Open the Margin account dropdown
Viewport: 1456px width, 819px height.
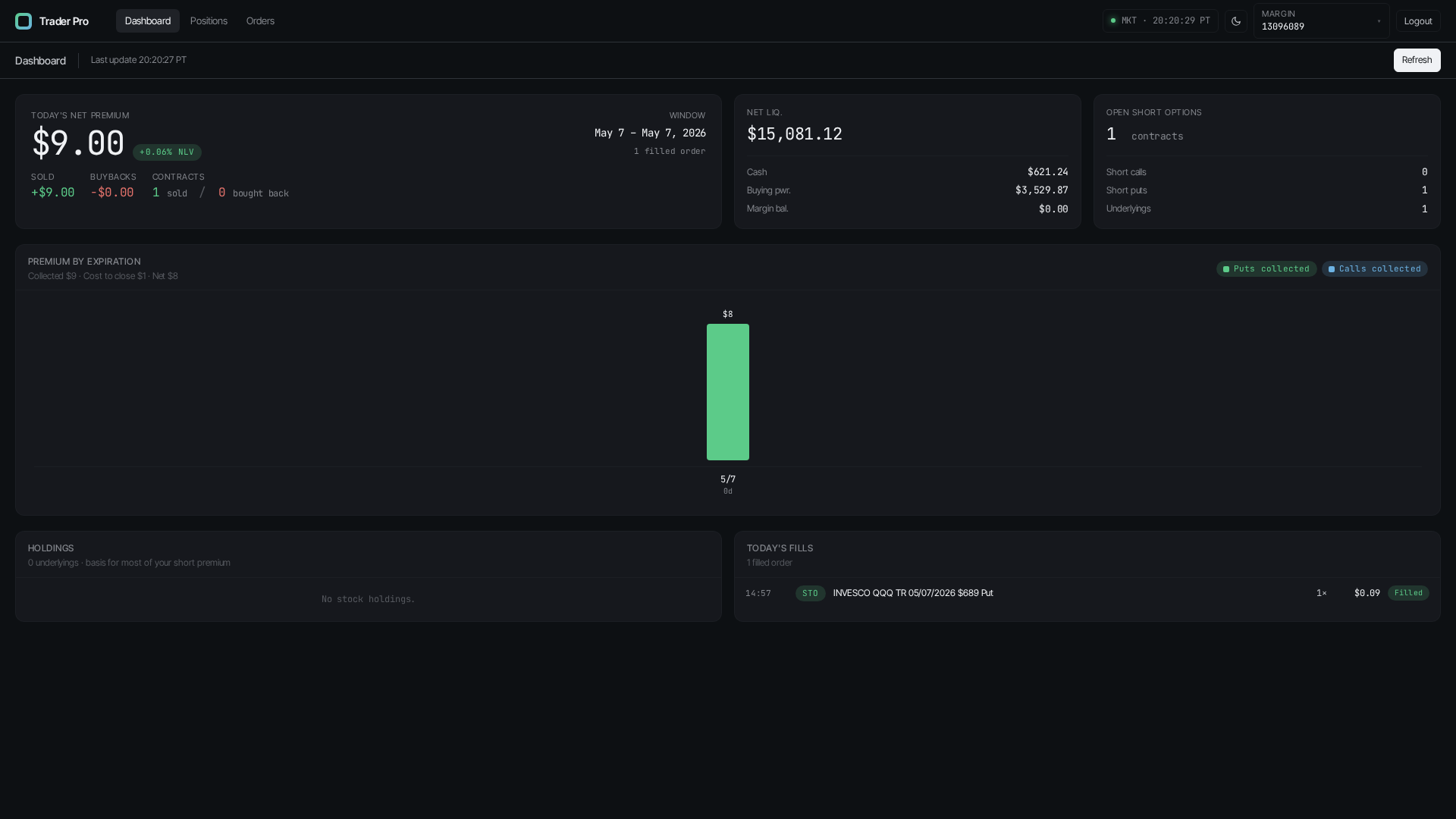(1321, 21)
